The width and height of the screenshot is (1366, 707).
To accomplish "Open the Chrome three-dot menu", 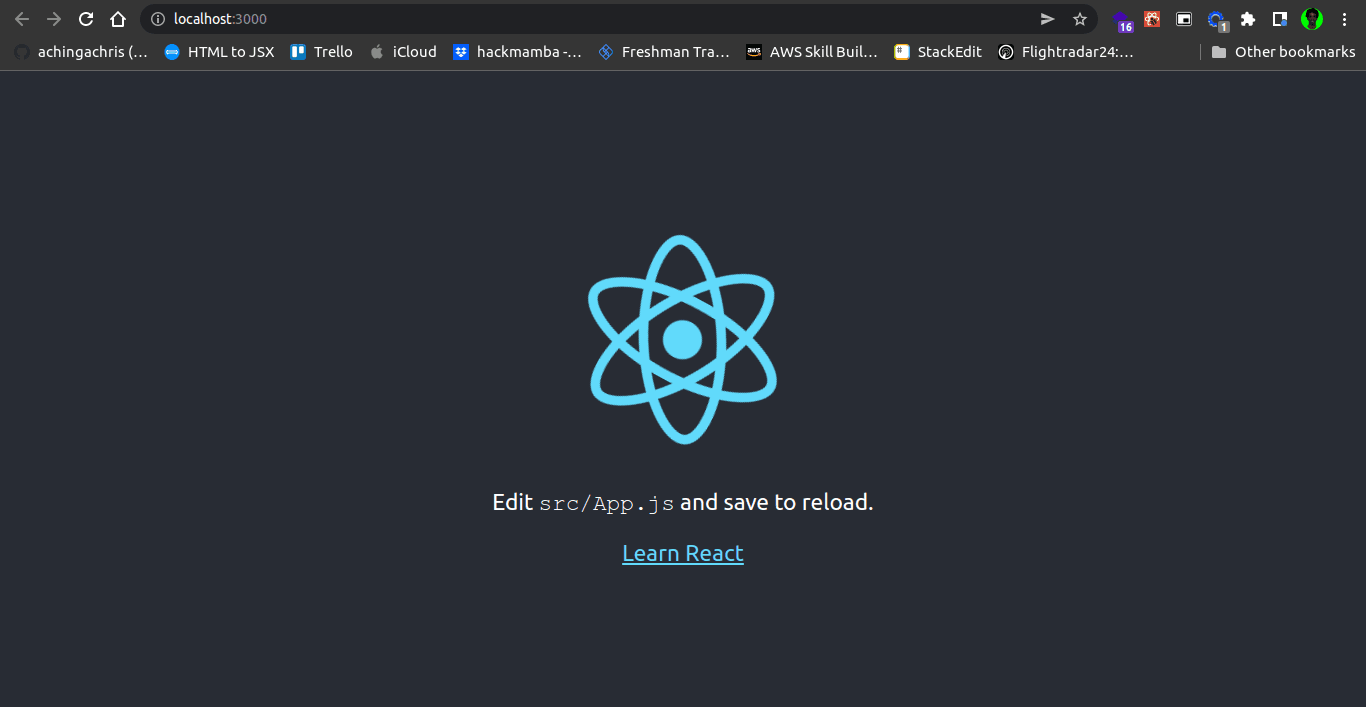I will tap(1344, 19).
